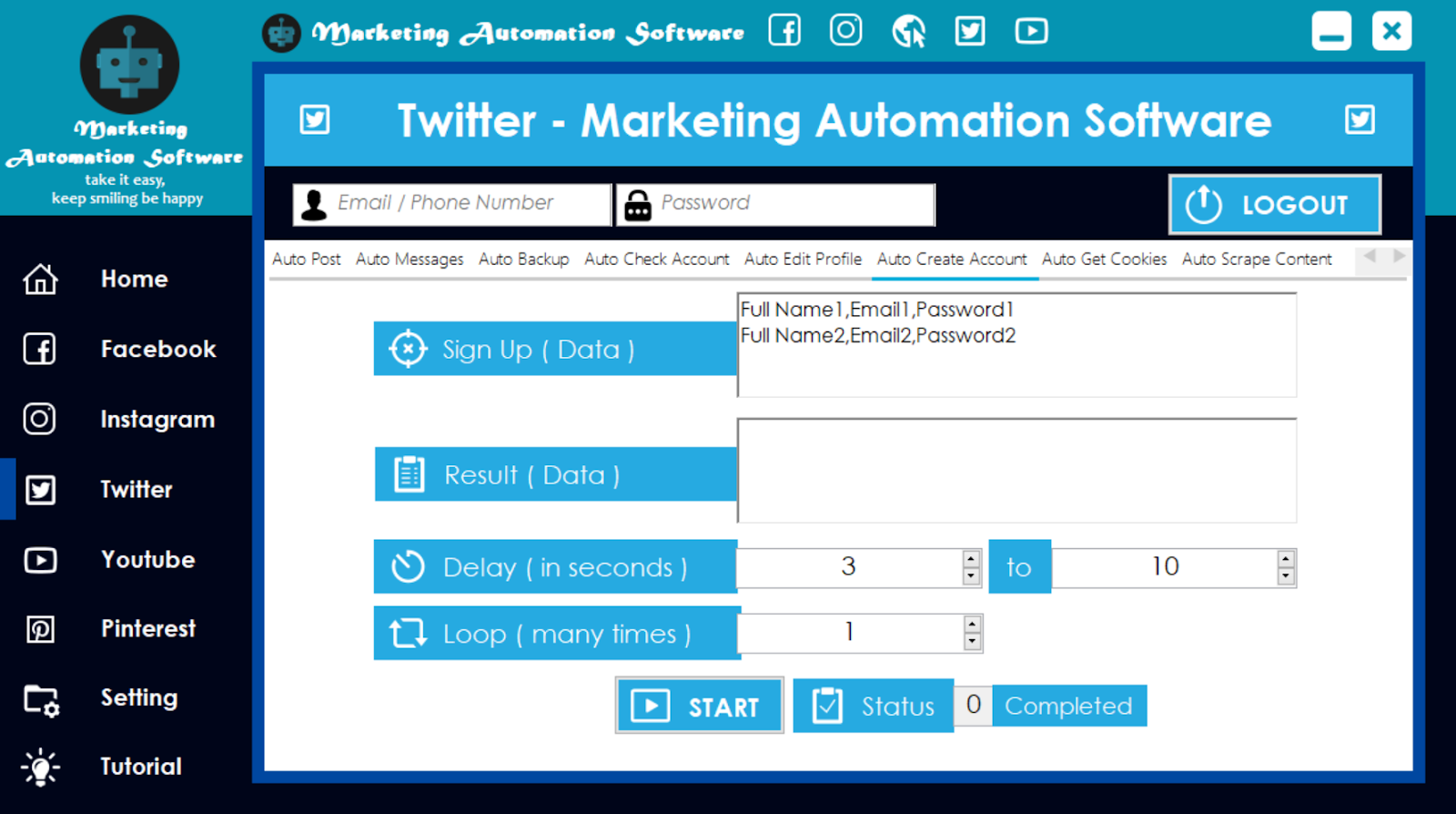The image size is (1456, 814).
Task: Increase the loop count value
Action: pos(972,625)
